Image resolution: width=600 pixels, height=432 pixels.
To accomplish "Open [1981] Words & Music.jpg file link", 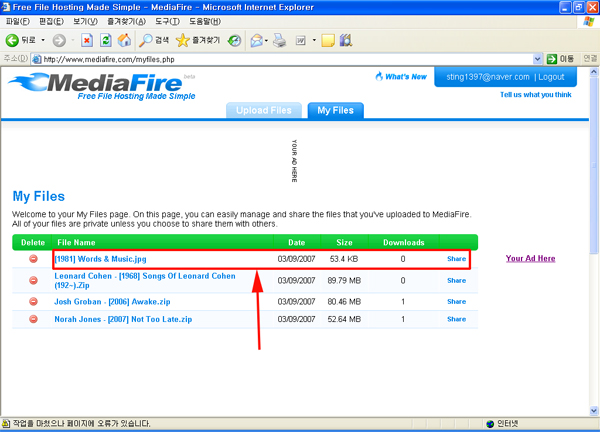I will click(100, 259).
